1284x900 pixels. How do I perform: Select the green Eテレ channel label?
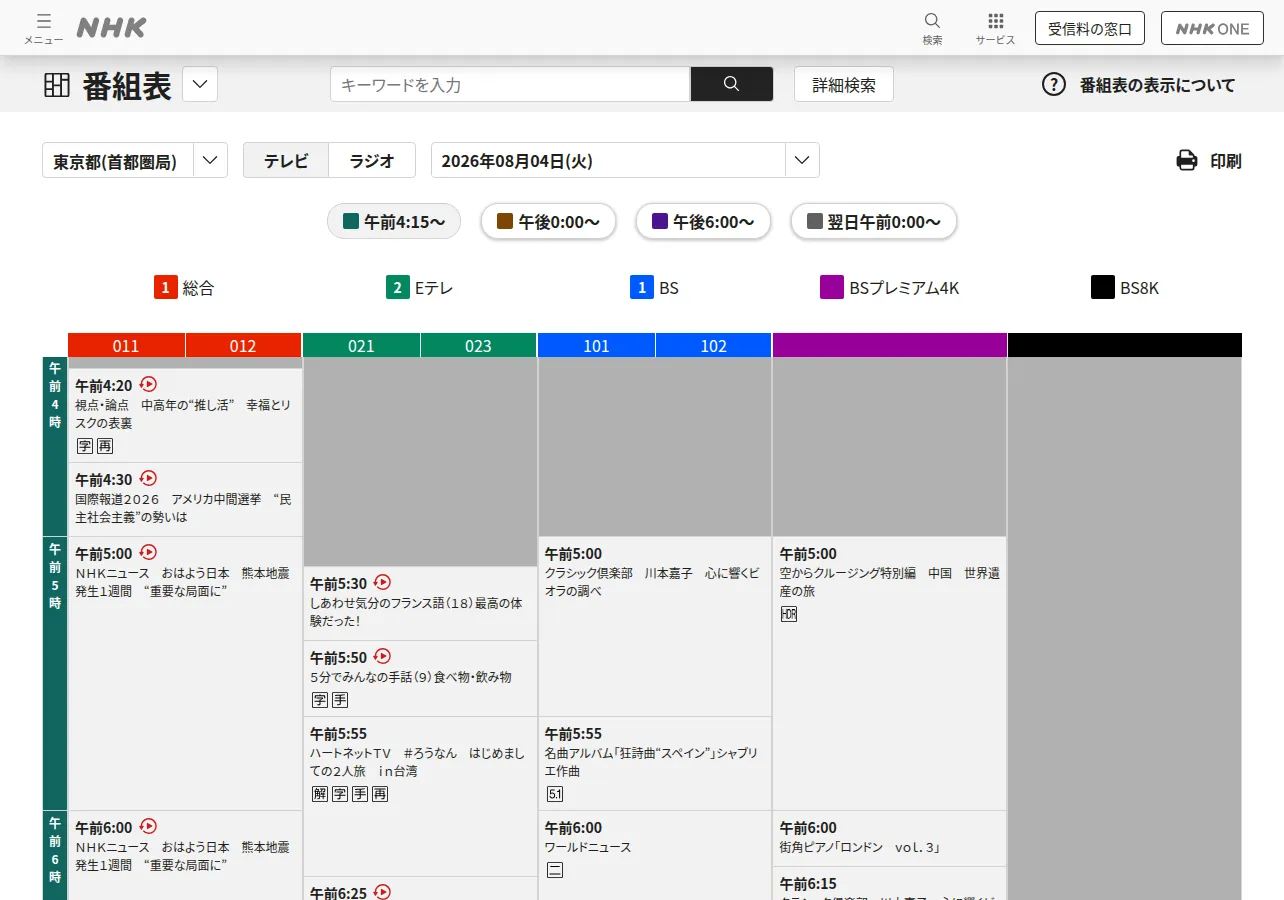(420, 288)
